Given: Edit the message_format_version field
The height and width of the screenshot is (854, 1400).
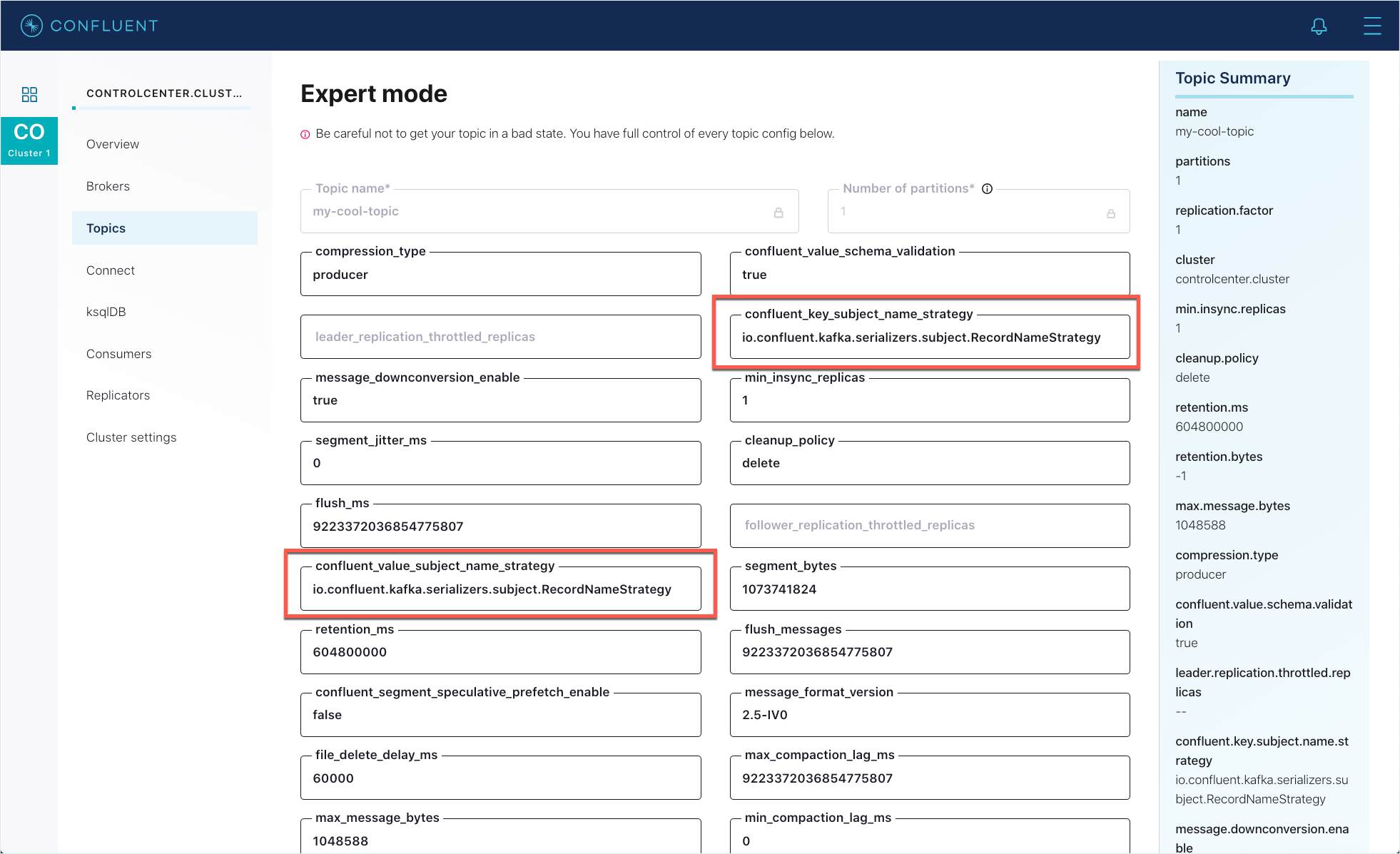Looking at the screenshot, I should [x=930, y=715].
